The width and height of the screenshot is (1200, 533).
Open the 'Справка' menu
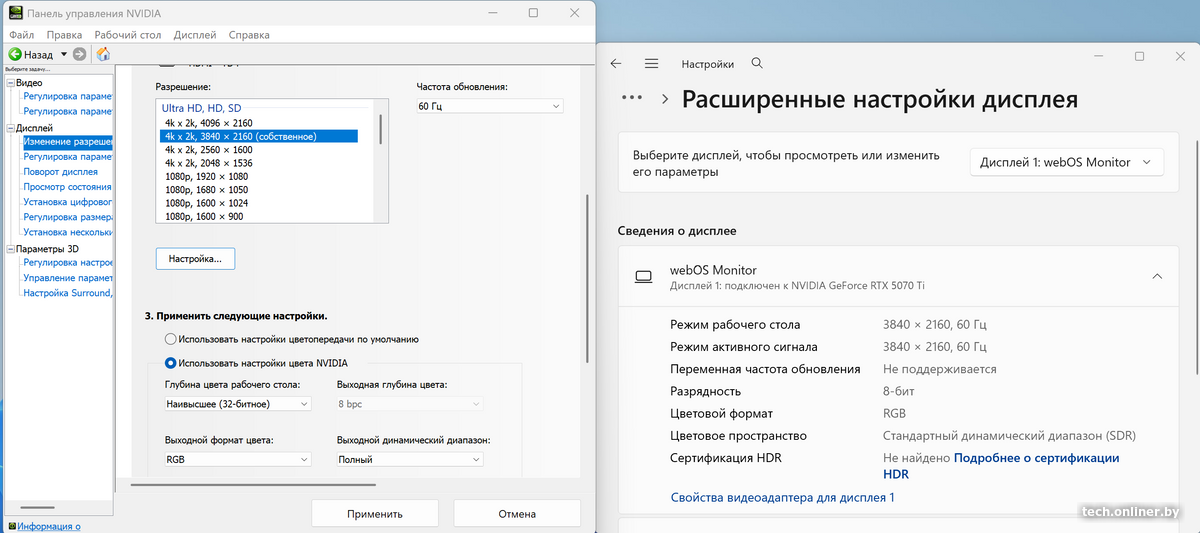[x=248, y=34]
